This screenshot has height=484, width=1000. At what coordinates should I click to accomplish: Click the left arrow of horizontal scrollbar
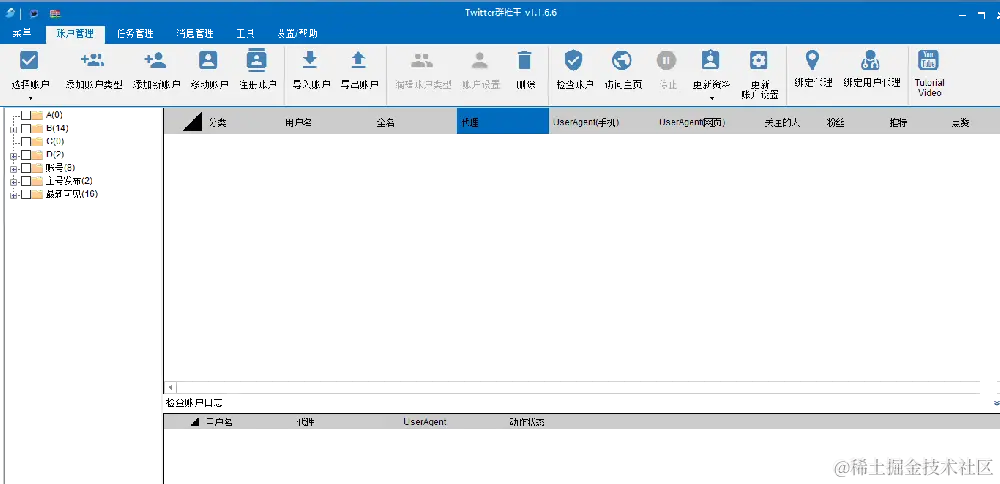[x=170, y=387]
